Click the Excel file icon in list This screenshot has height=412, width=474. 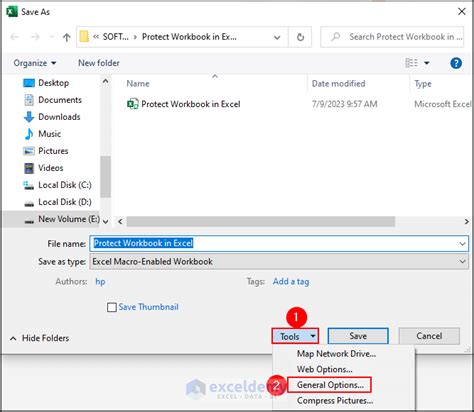pyautogui.click(x=132, y=104)
